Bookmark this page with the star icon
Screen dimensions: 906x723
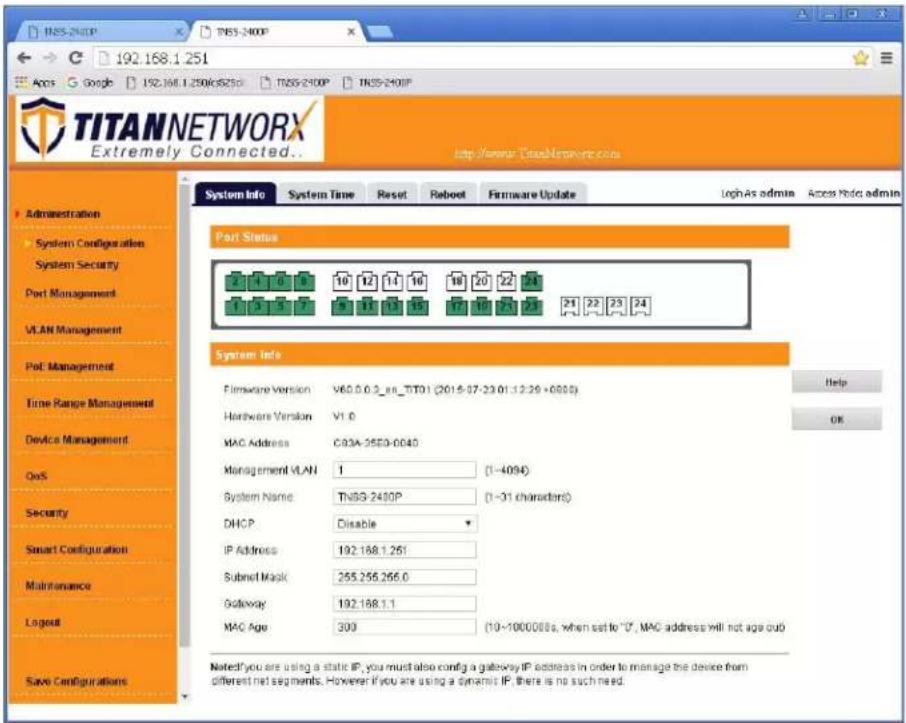(860, 58)
